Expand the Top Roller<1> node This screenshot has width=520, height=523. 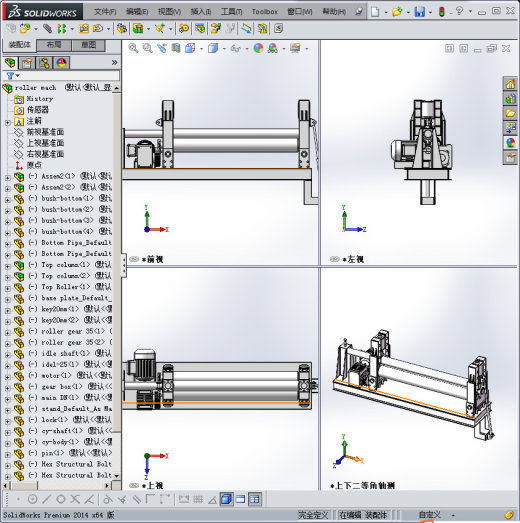click(x=8, y=289)
